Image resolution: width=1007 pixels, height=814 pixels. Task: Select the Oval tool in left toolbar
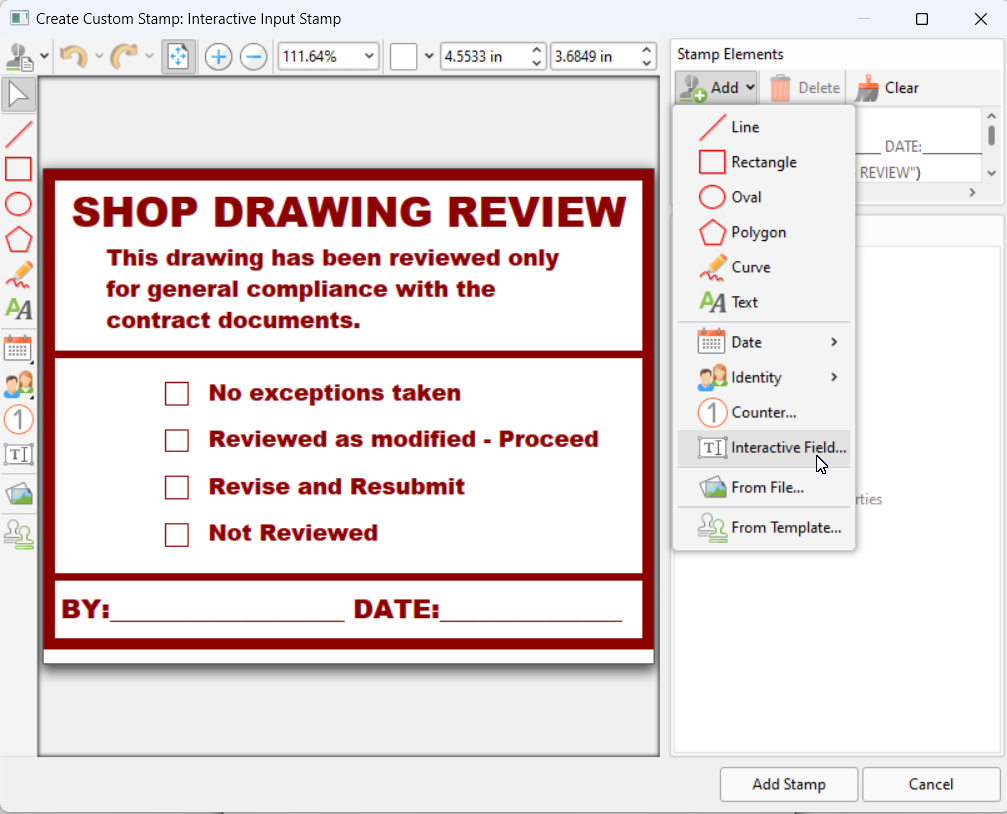[19, 204]
